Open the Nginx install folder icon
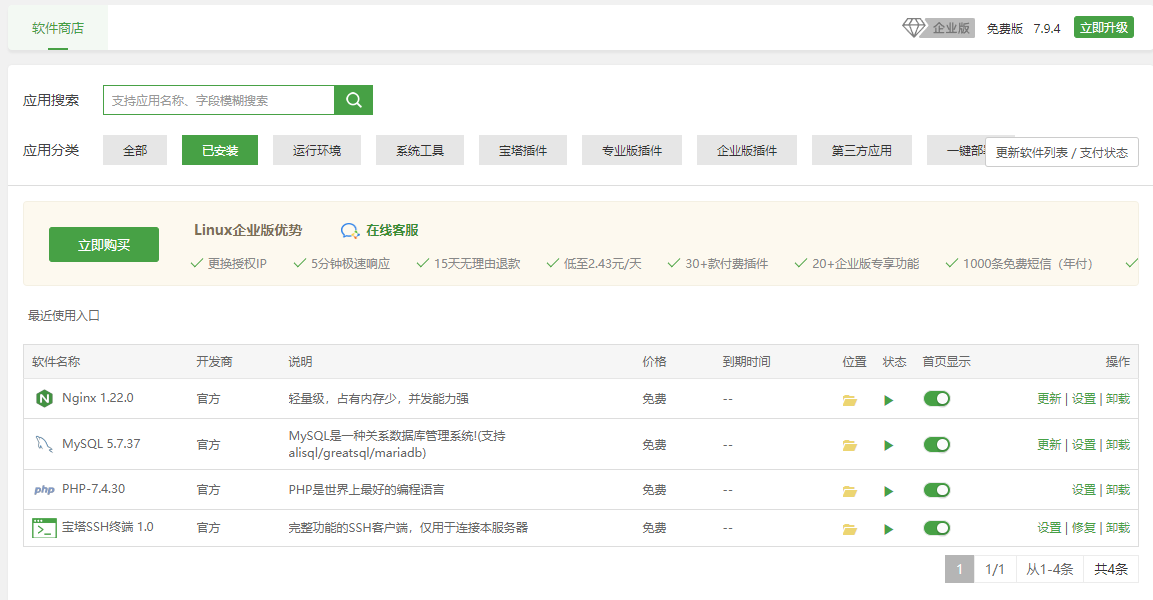The image size is (1153, 600). [850, 400]
